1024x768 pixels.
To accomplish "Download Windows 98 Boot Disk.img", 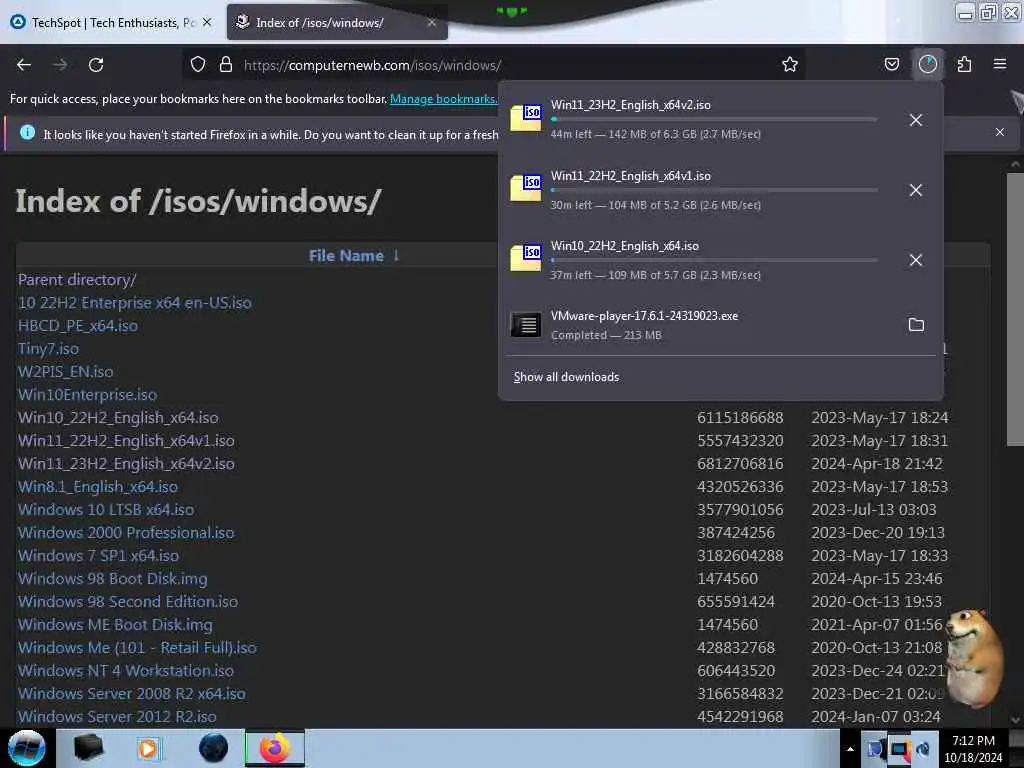I will click(x=112, y=579).
